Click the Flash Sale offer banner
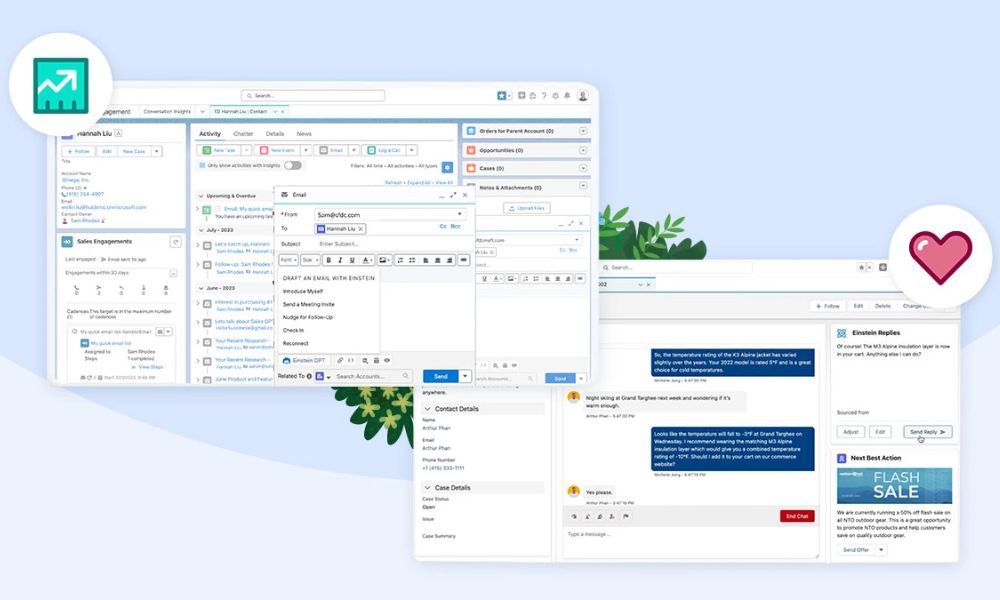The image size is (1000, 600). tap(894, 486)
